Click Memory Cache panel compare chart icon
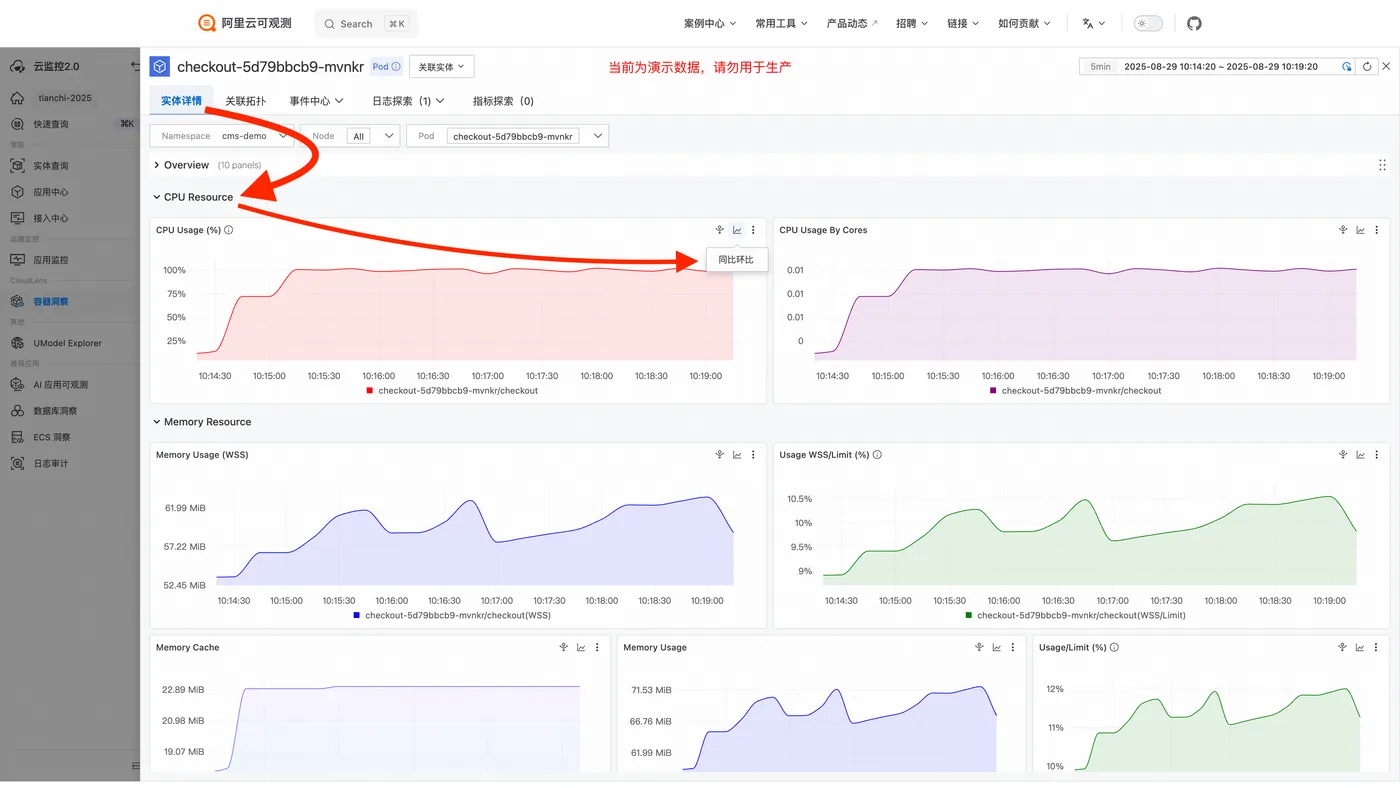Screen dimensions: 1400x788 point(581,647)
